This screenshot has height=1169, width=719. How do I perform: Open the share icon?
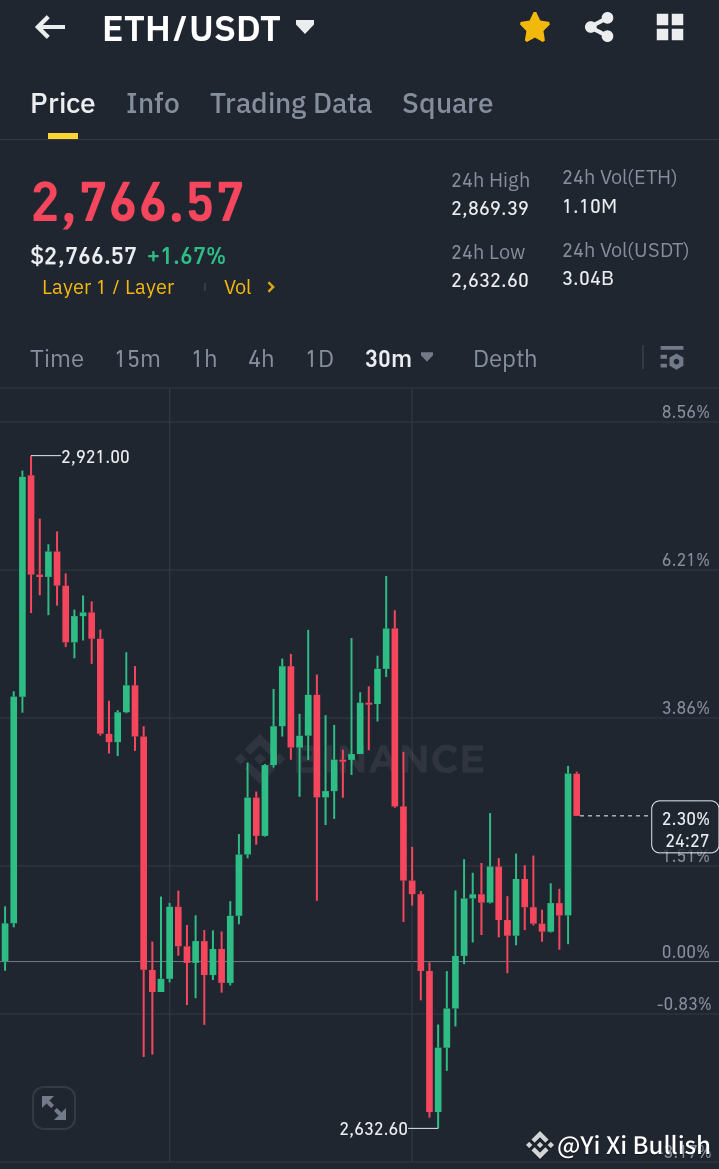pyautogui.click(x=599, y=27)
